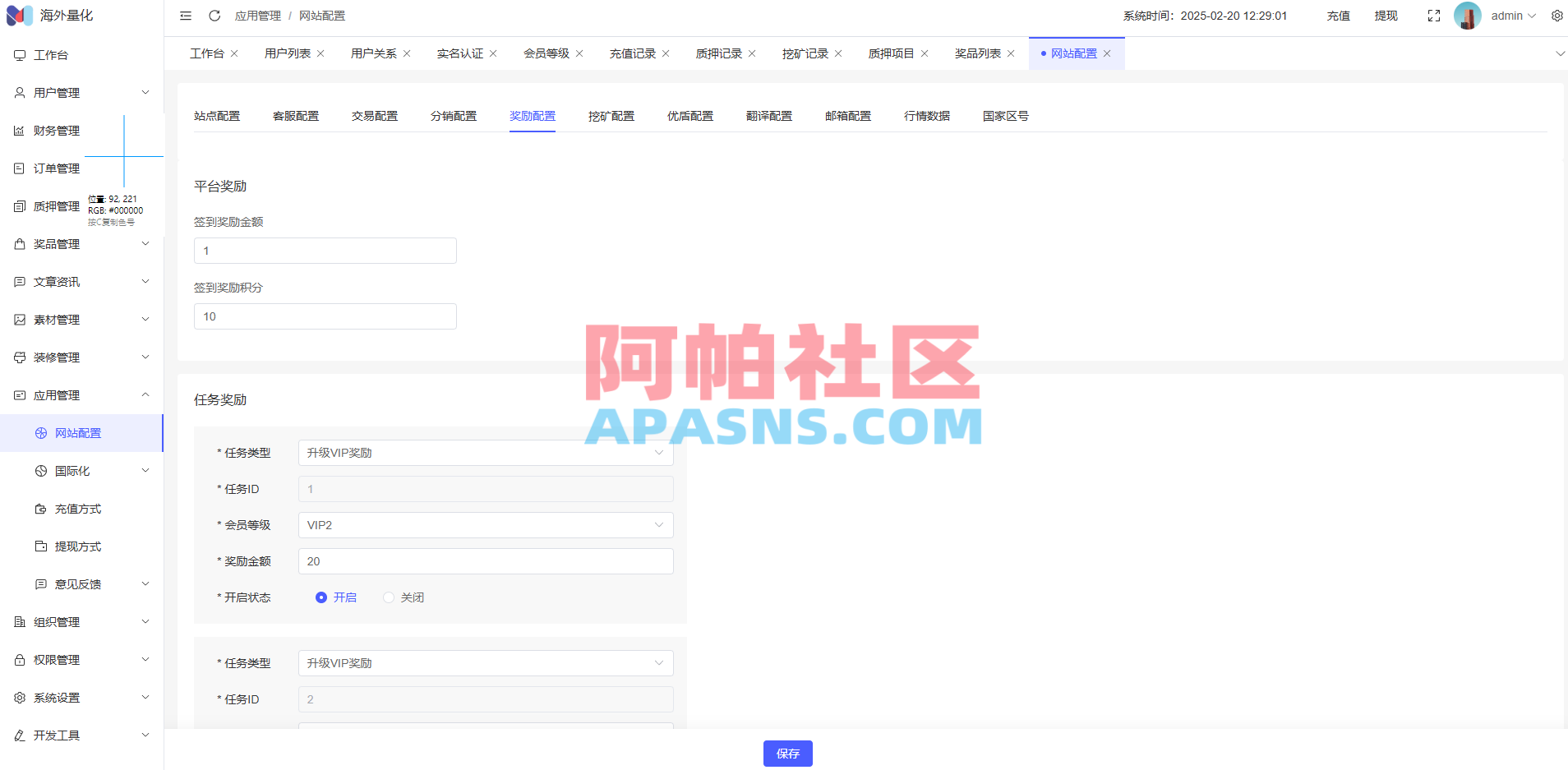1568x770 pixels.
Task: Select the 开启 radio button for 开启状态
Action: click(321, 597)
